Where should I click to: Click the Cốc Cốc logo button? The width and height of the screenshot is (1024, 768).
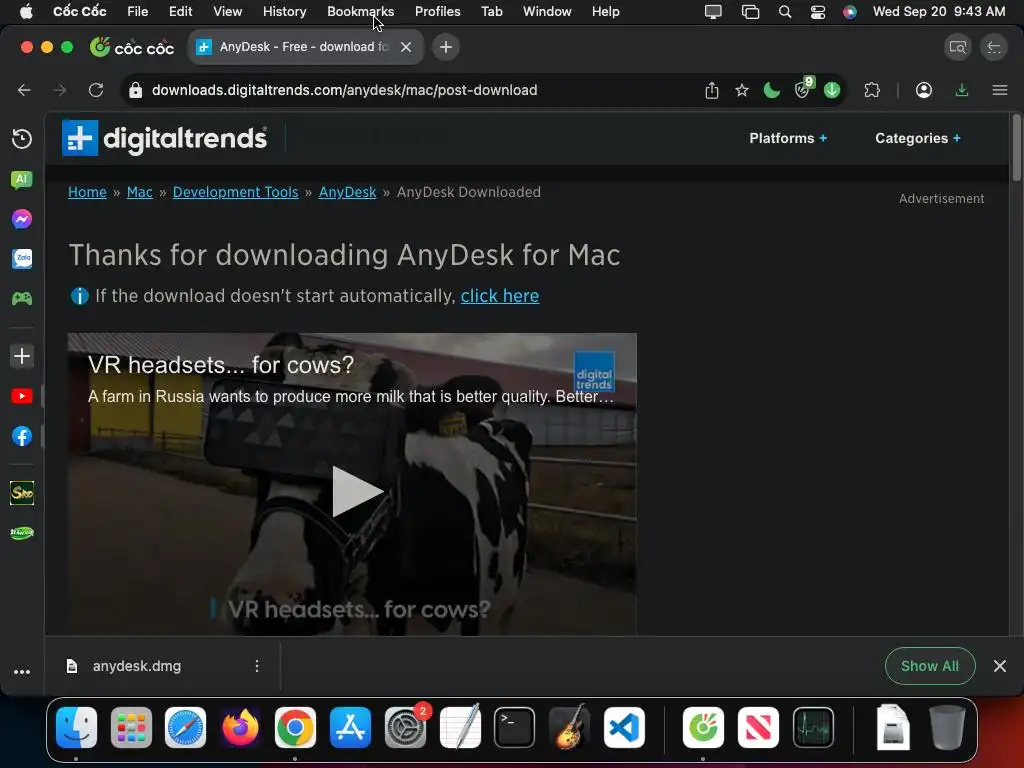pos(132,47)
